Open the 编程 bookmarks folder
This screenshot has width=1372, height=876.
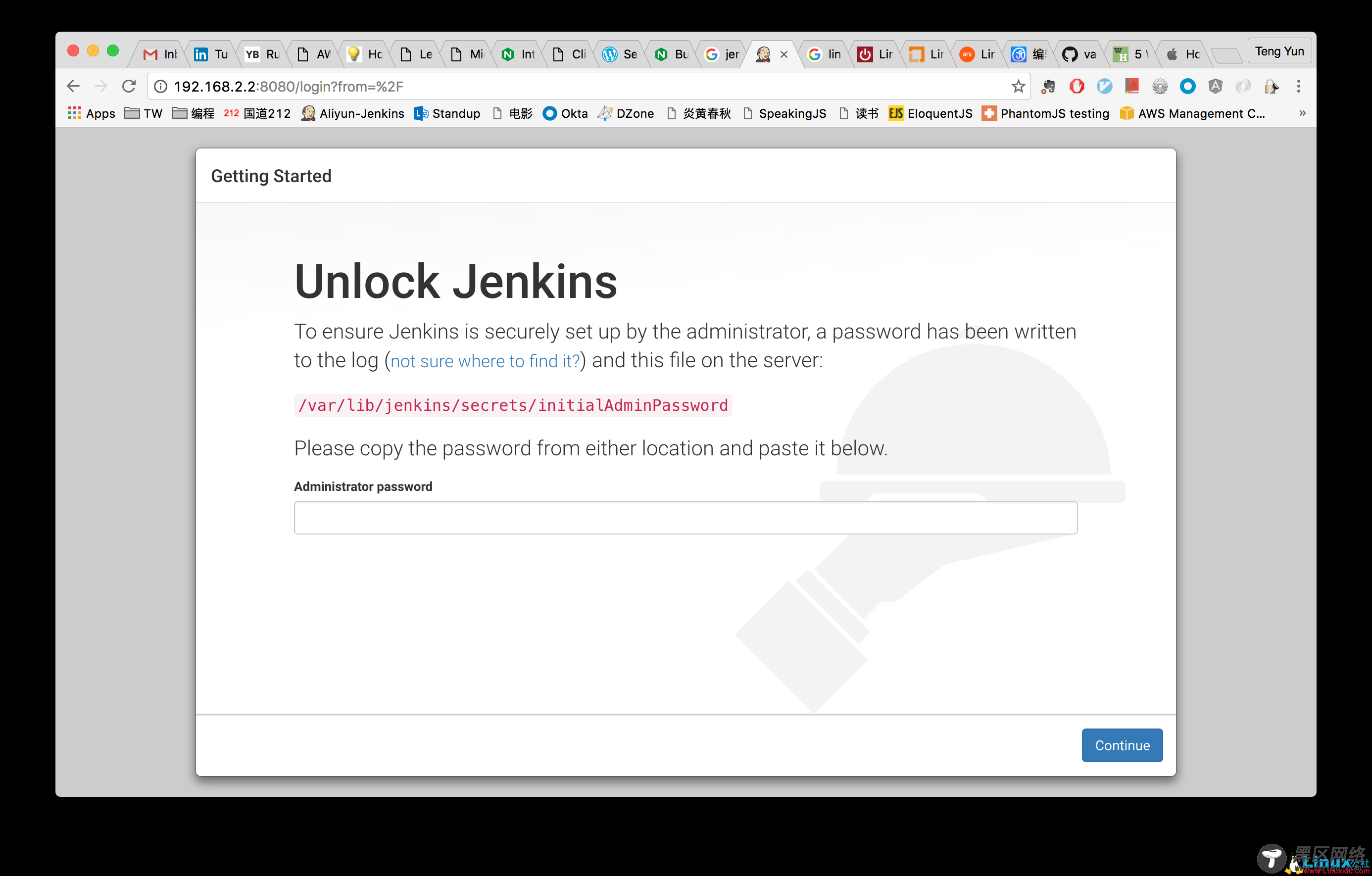pos(193,113)
